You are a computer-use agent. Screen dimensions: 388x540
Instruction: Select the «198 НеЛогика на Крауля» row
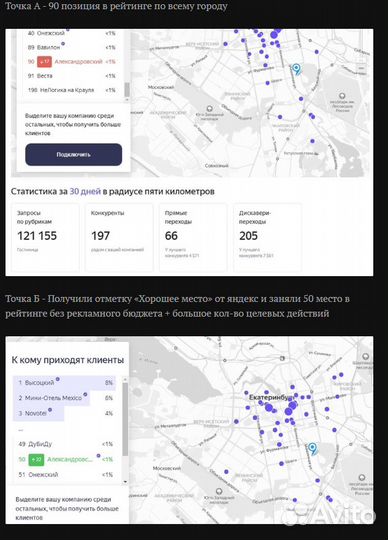coord(72,90)
